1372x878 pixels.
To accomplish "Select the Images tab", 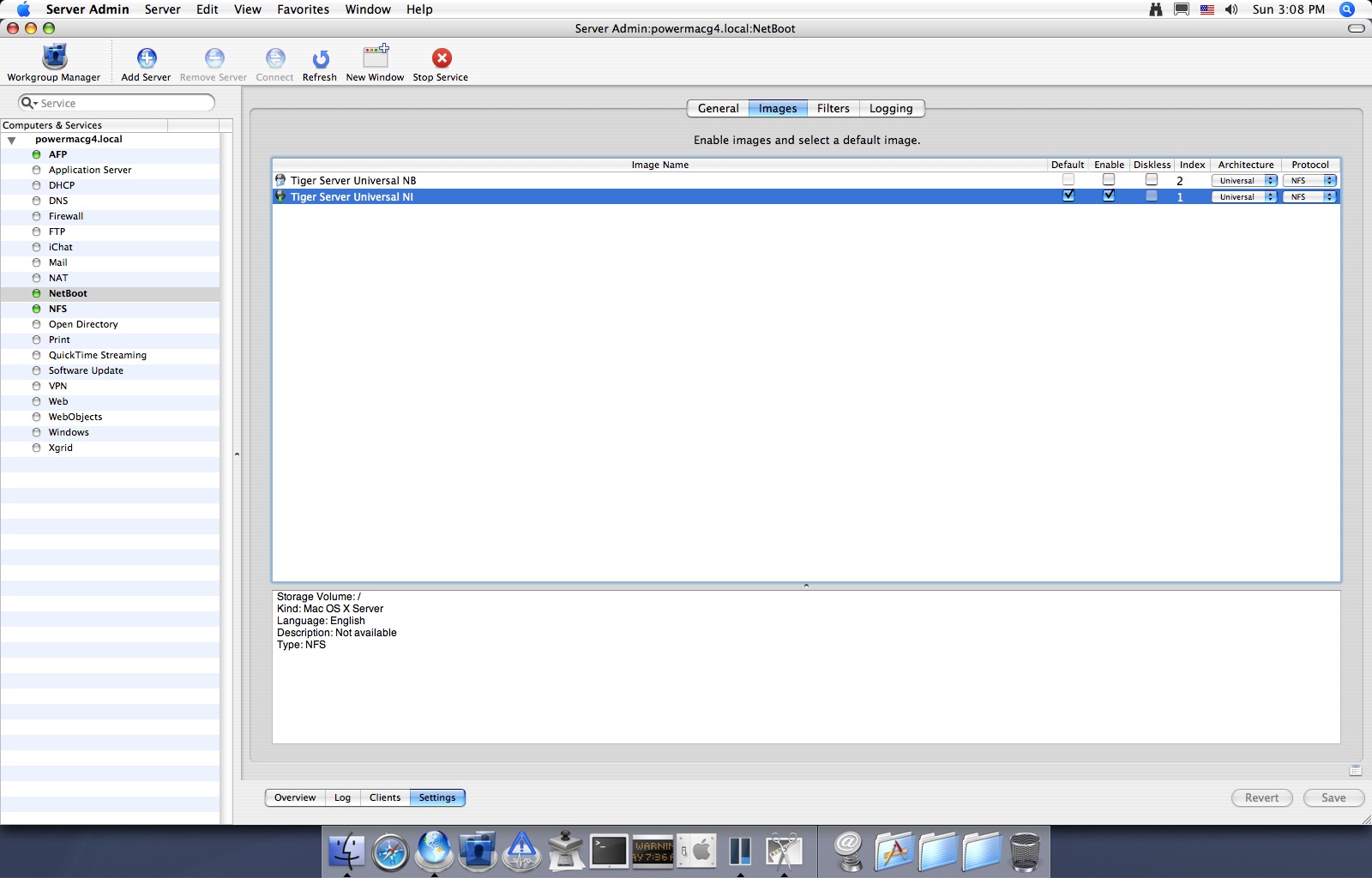I will pos(778,108).
